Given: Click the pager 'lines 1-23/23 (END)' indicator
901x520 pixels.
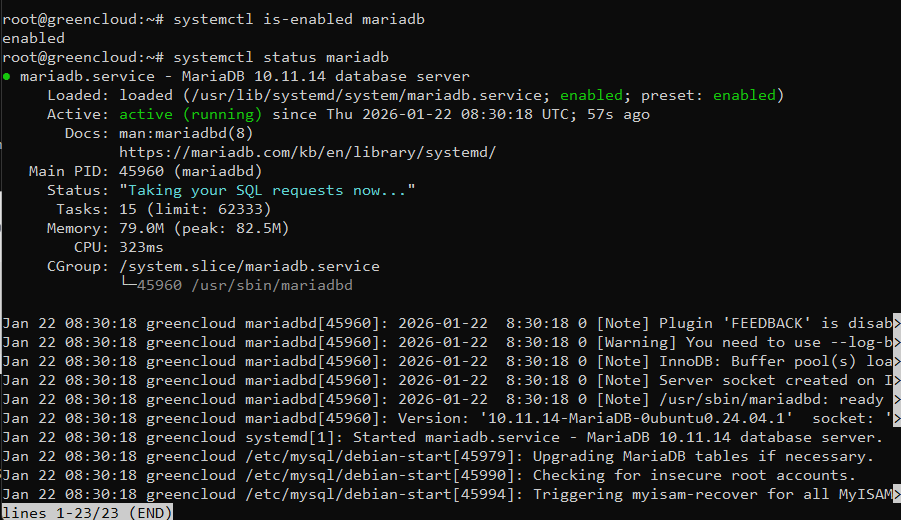Looking at the screenshot, I should [87, 513].
